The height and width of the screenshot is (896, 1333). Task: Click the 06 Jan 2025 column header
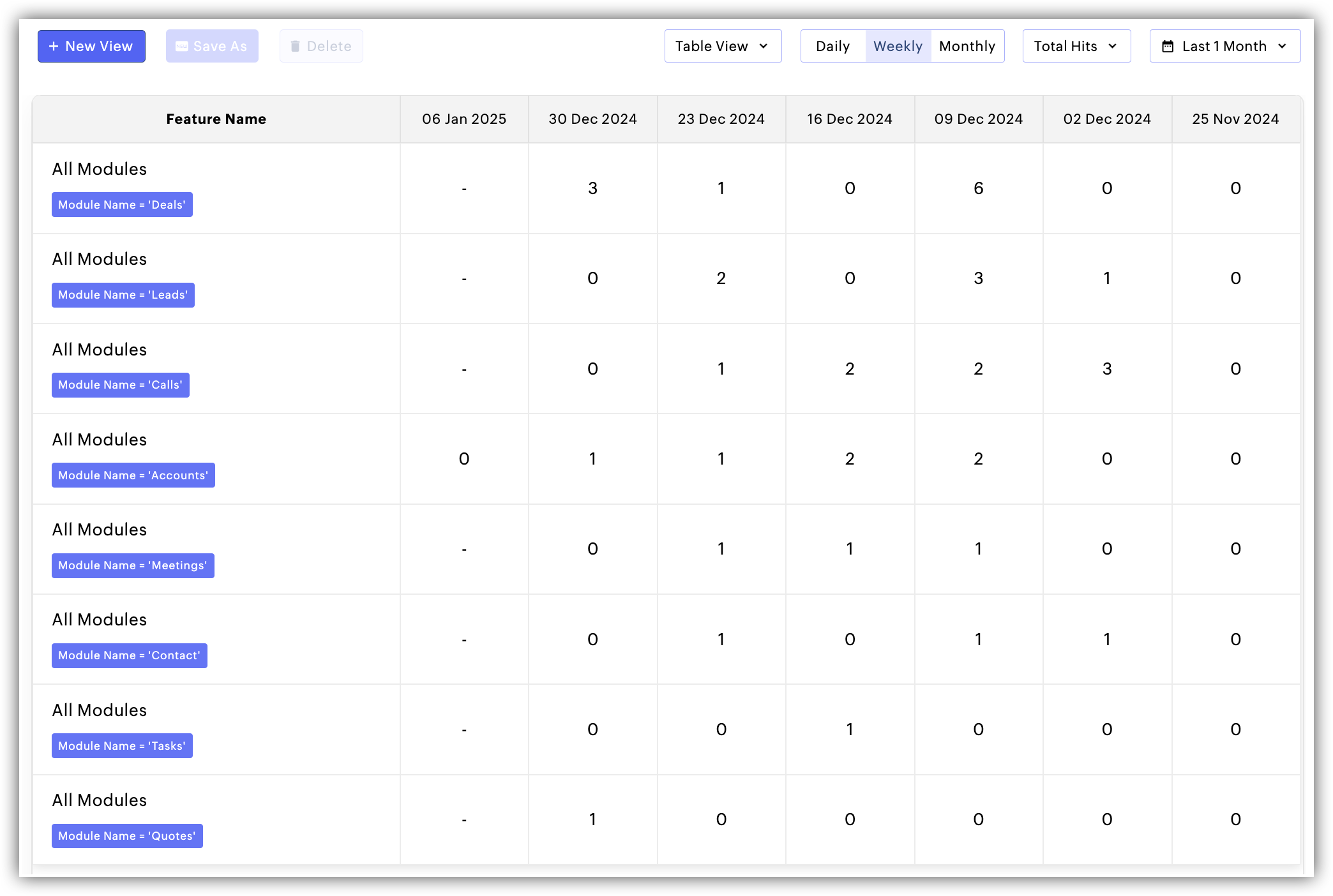(464, 119)
